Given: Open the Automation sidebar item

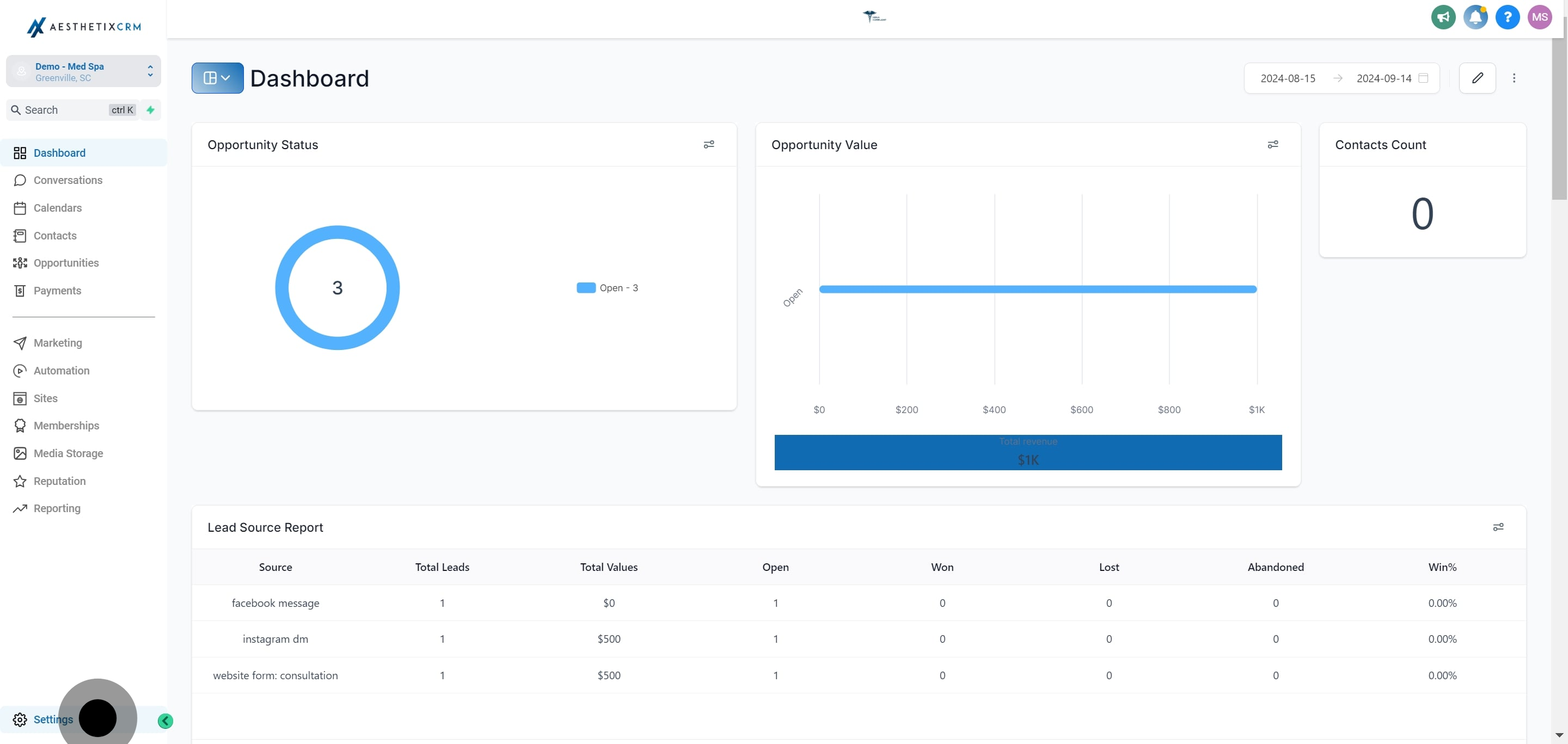Looking at the screenshot, I should [61, 371].
